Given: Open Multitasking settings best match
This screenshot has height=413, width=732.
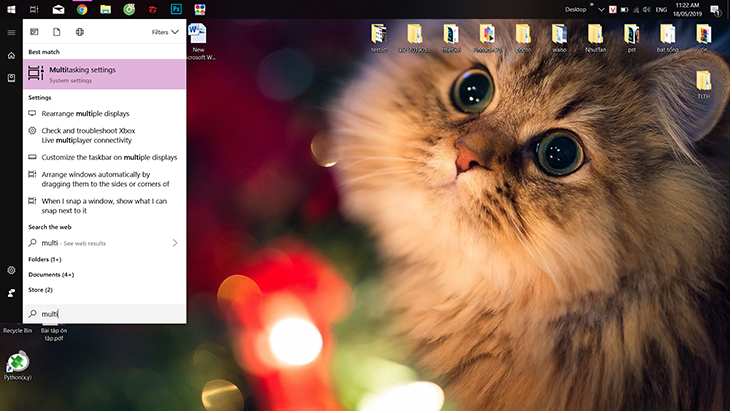Looking at the screenshot, I should point(105,74).
